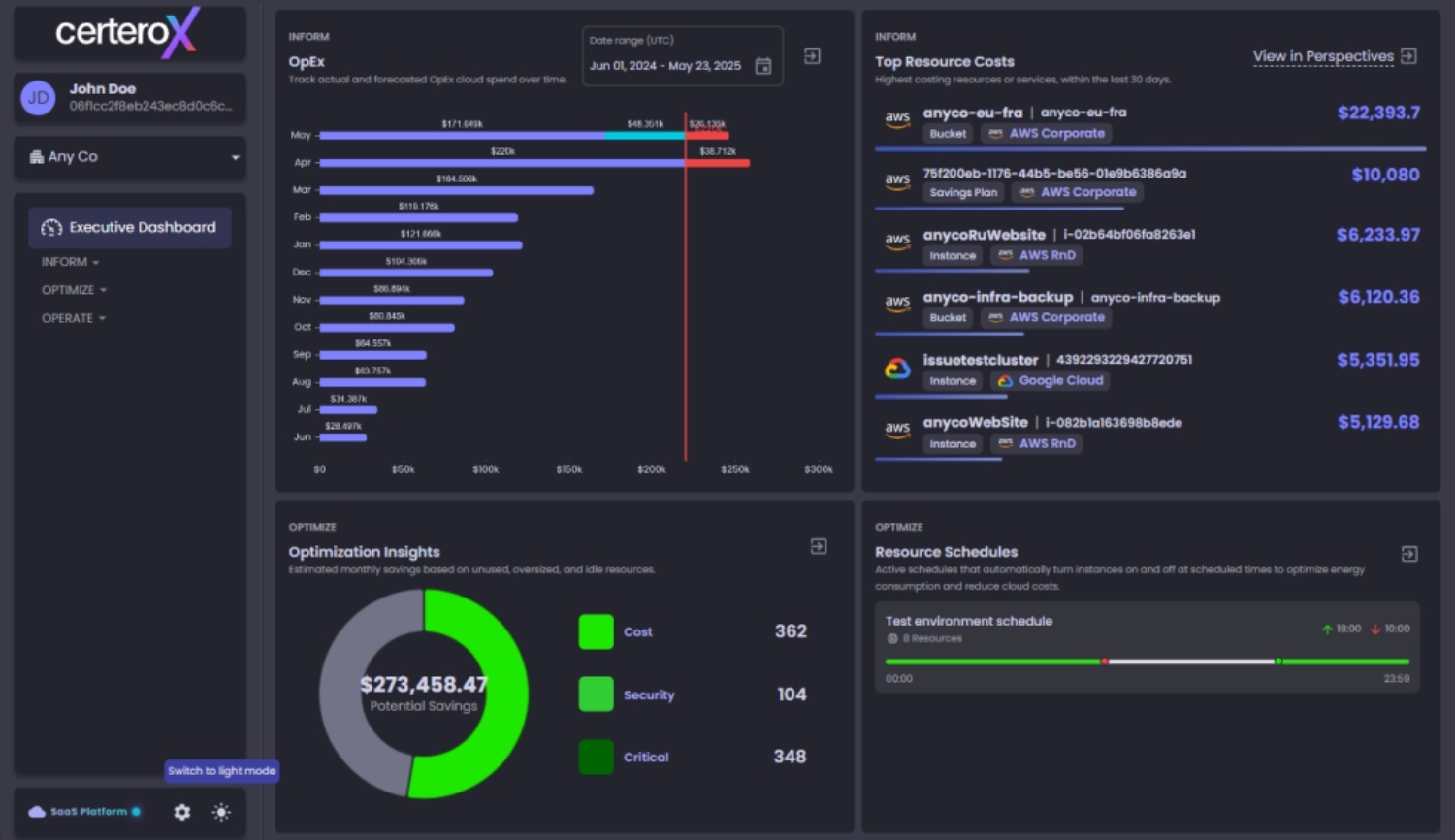Screen dimensions: 1455x840
Task: Open the Any Co company dropdown
Action: [x=130, y=157]
